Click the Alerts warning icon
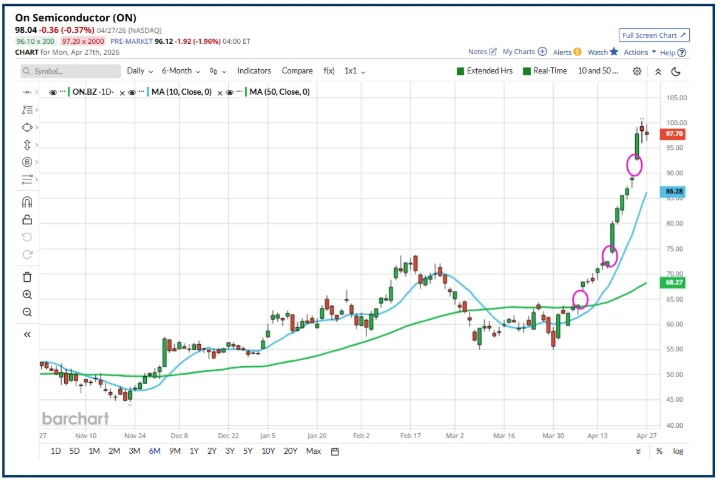 coord(577,52)
